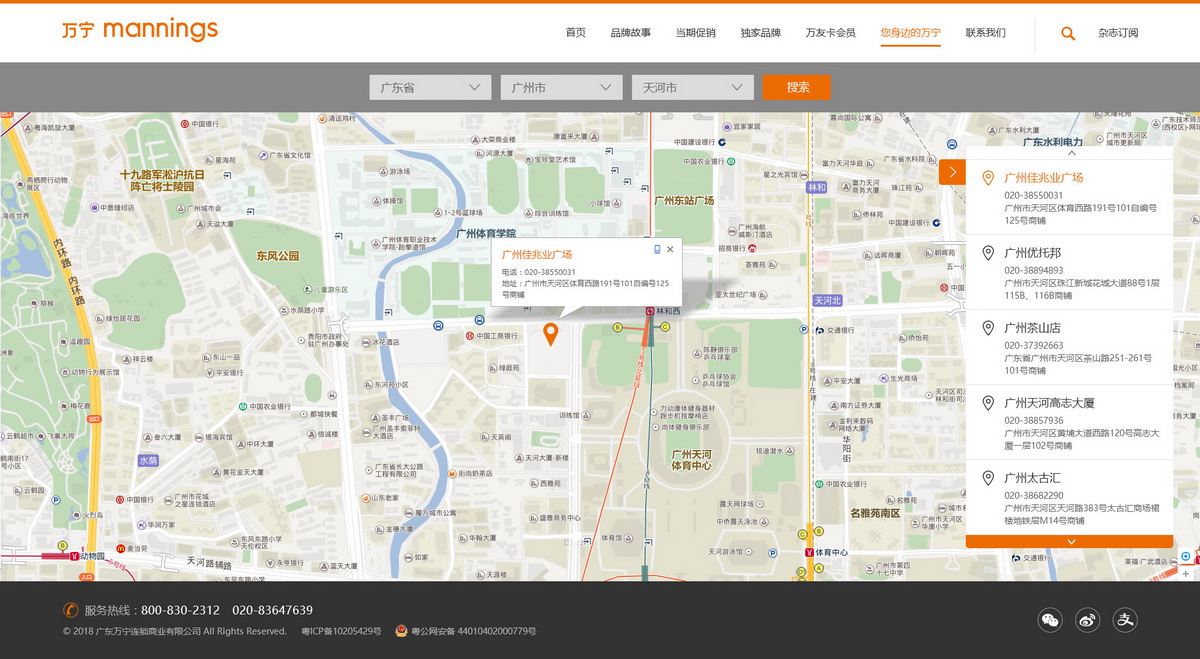Click the Mannings logo
The height and width of the screenshot is (659, 1200).
pos(140,29)
